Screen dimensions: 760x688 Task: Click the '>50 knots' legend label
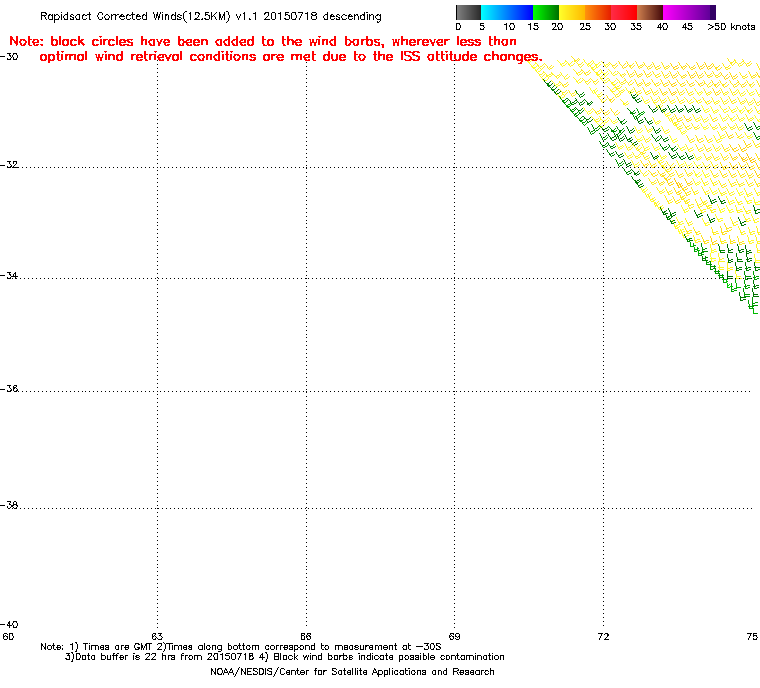pos(731,27)
